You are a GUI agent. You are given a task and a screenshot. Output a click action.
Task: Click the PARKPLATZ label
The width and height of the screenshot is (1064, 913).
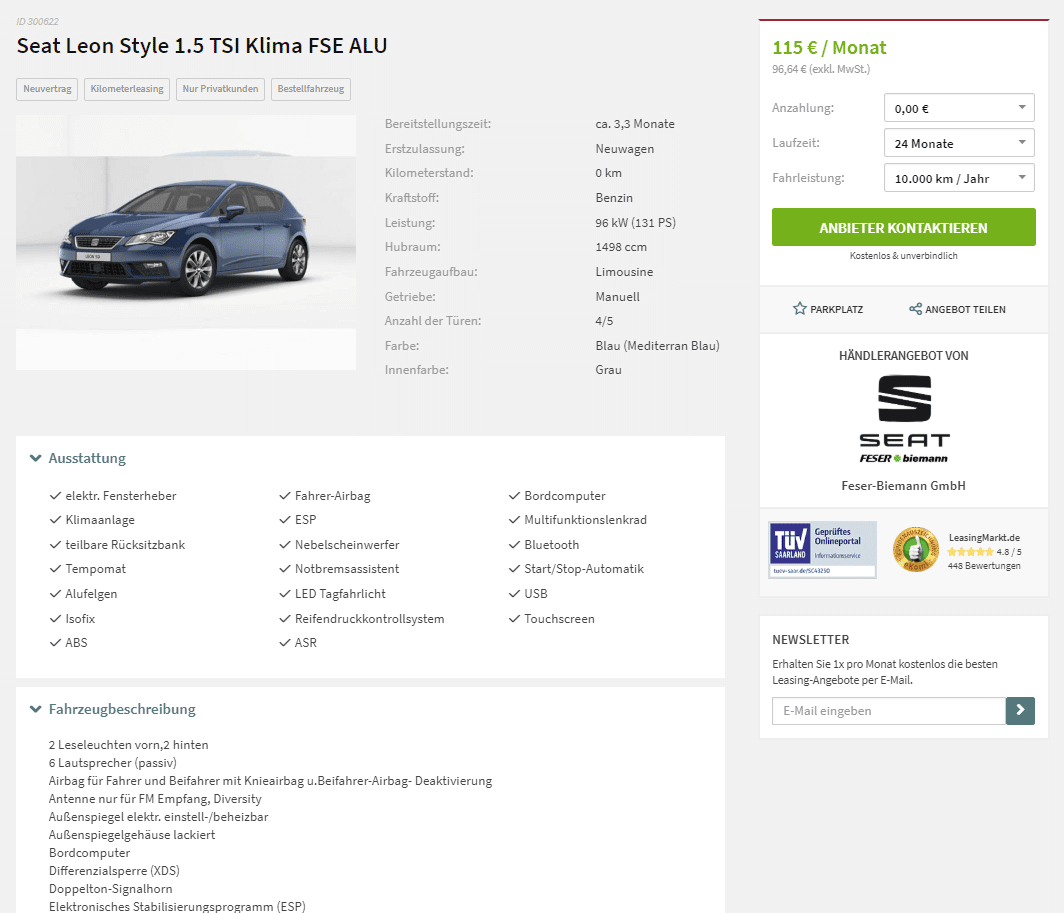[x=837, y=310]
